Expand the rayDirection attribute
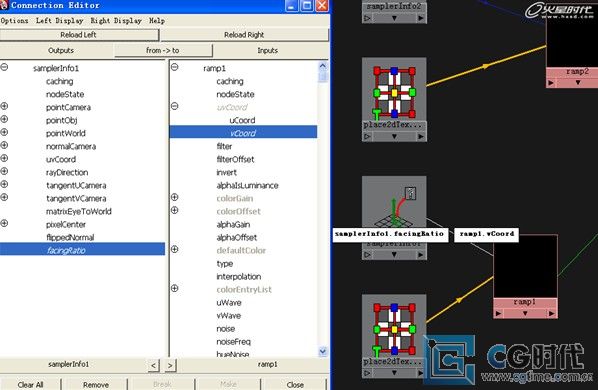The width and height of the screenshot is (598, 390). tap(4, 171)
